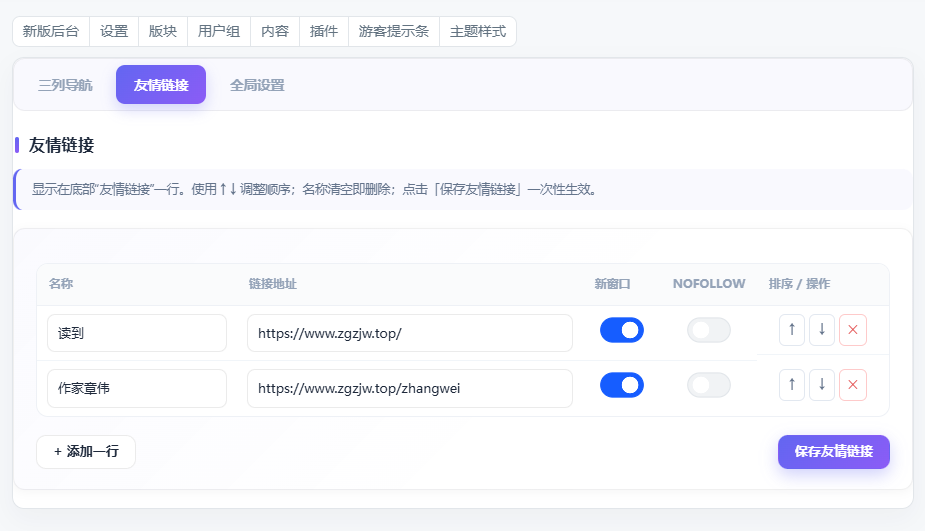The width and height of the screenshot is (925, 531).
Task: Open the 插件 menu item
Action: click(x=324, y=31)
